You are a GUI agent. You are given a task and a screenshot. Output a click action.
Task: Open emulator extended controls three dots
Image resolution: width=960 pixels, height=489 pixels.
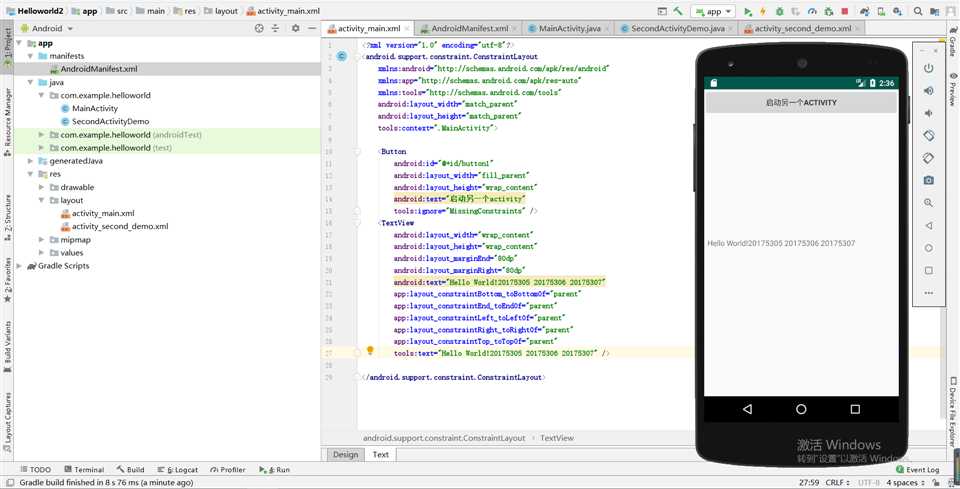[x=929, y=293]
